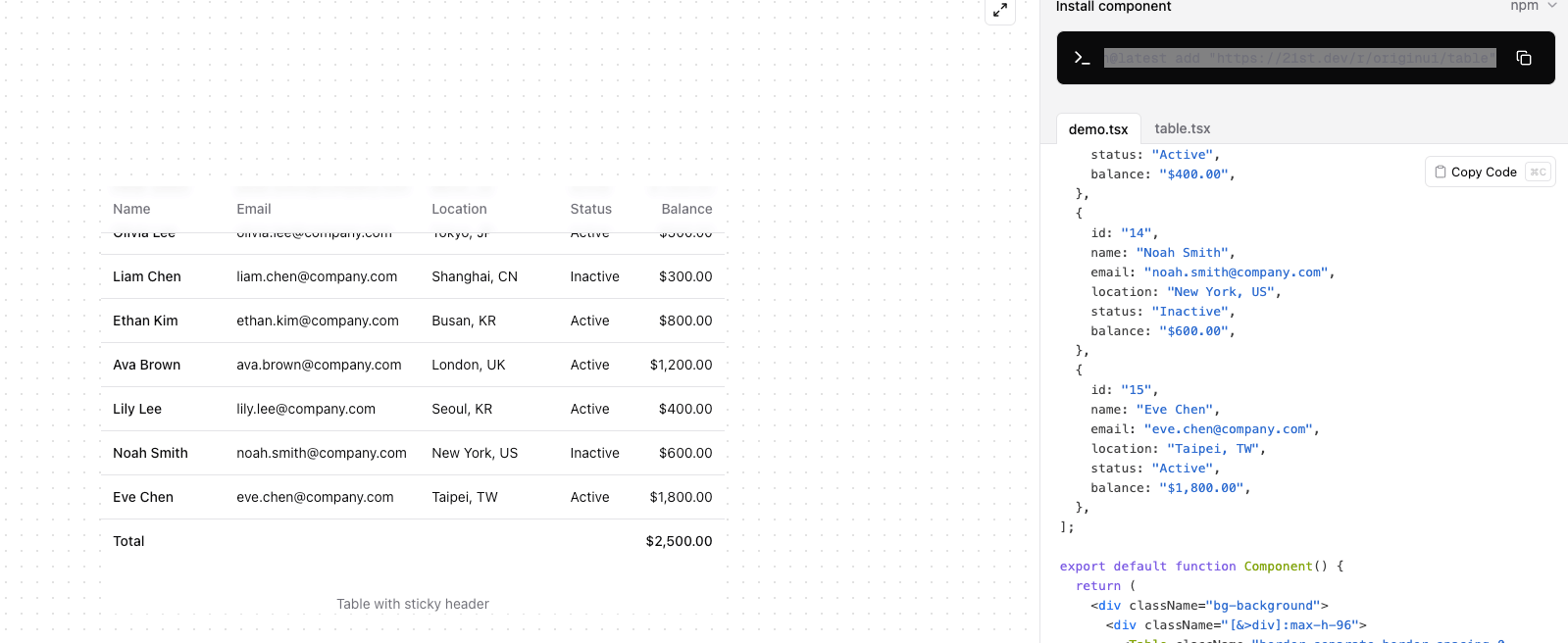Click Noah Smith's Inactive status cell
The image size is (1568, 643).
coord(594,453)
